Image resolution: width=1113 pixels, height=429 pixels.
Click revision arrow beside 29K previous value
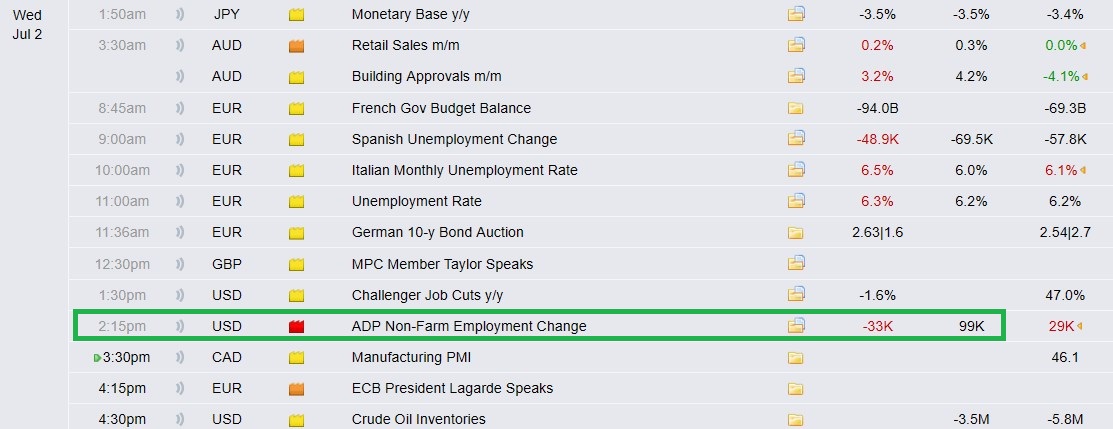coord(1081,326)
